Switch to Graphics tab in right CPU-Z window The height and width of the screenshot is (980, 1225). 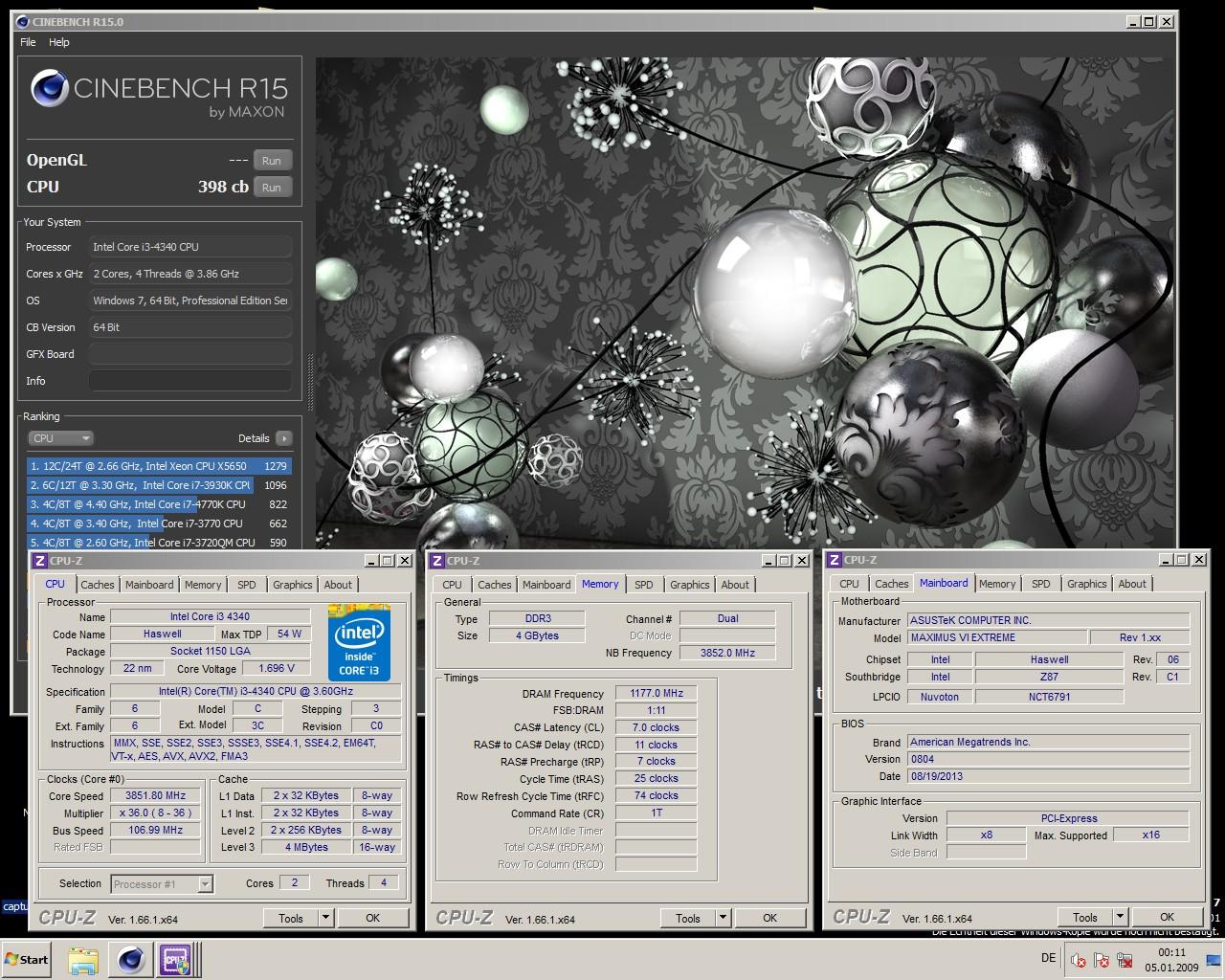pyautogui.click(x=1086, y=584)
